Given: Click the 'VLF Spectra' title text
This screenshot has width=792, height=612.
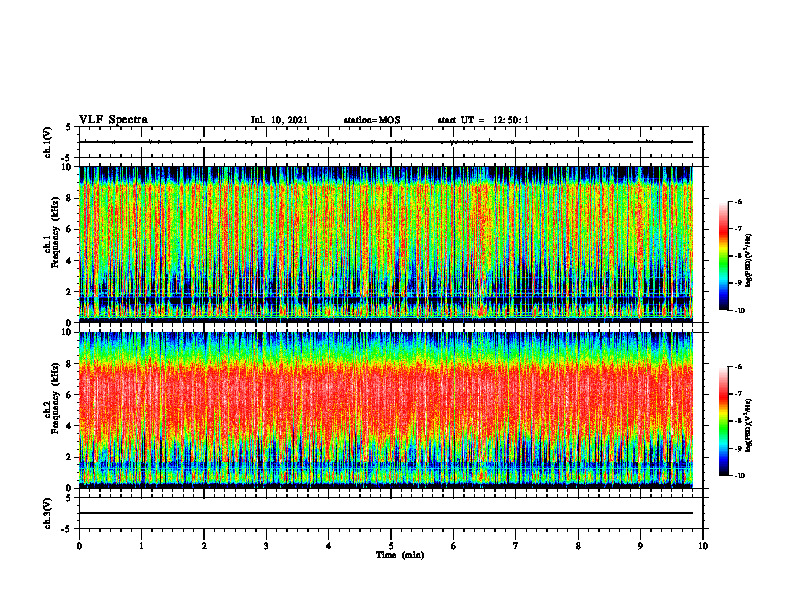Looking at the screenshot, I should click(x=113, y=120).
